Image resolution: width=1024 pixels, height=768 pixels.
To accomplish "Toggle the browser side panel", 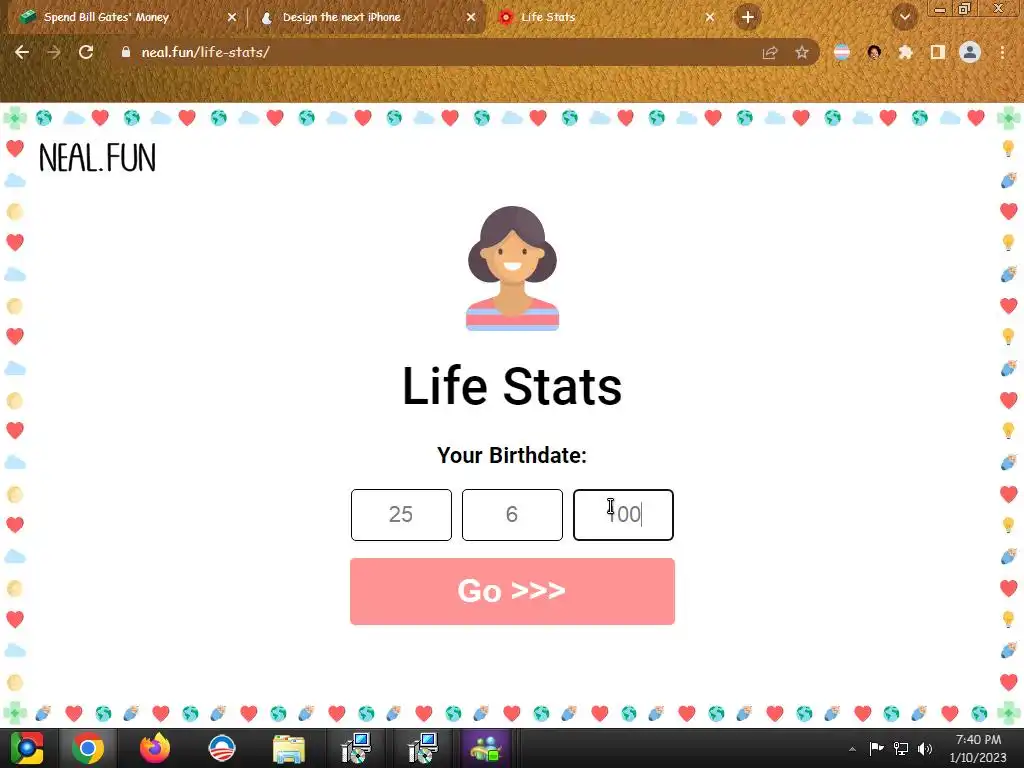I will tap(938, 52).
